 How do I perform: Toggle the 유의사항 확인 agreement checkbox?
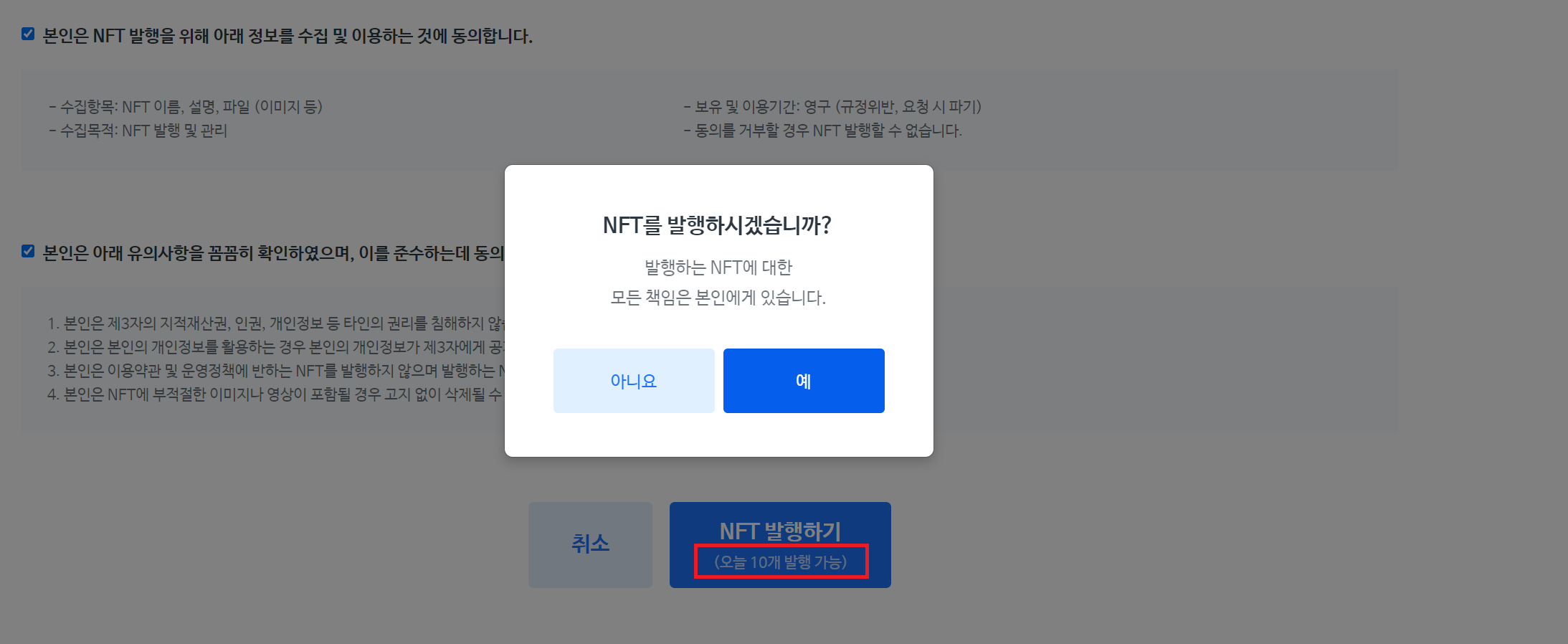[x=28, y=251]
